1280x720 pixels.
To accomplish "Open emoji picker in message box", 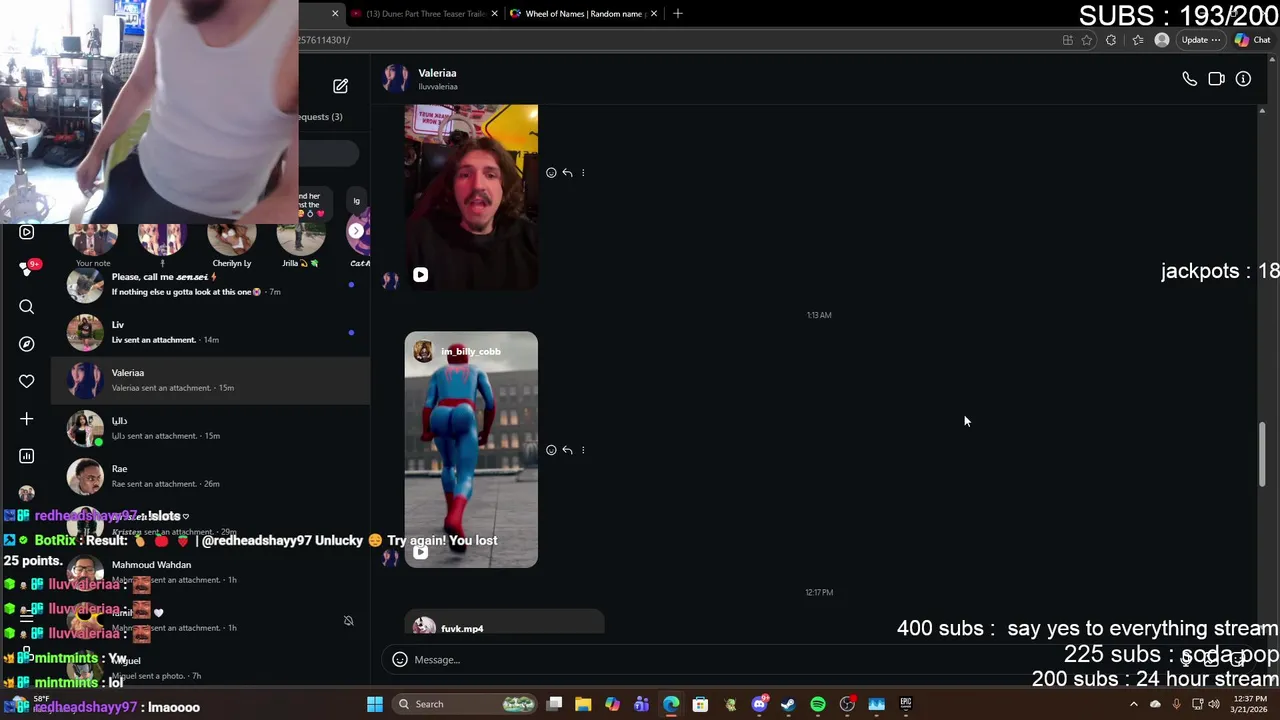I will point(400,660).
